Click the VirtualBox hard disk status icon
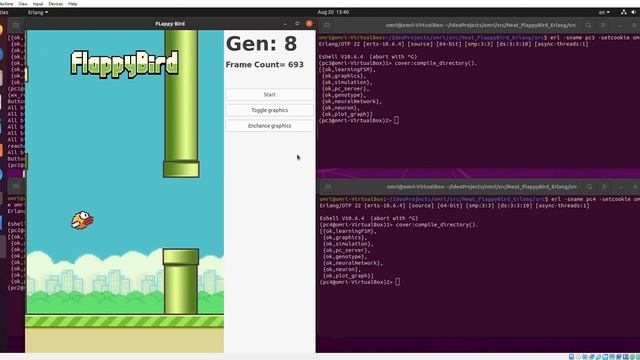The height and width of the screenshot is (360, 640). [x=571, y=357]
